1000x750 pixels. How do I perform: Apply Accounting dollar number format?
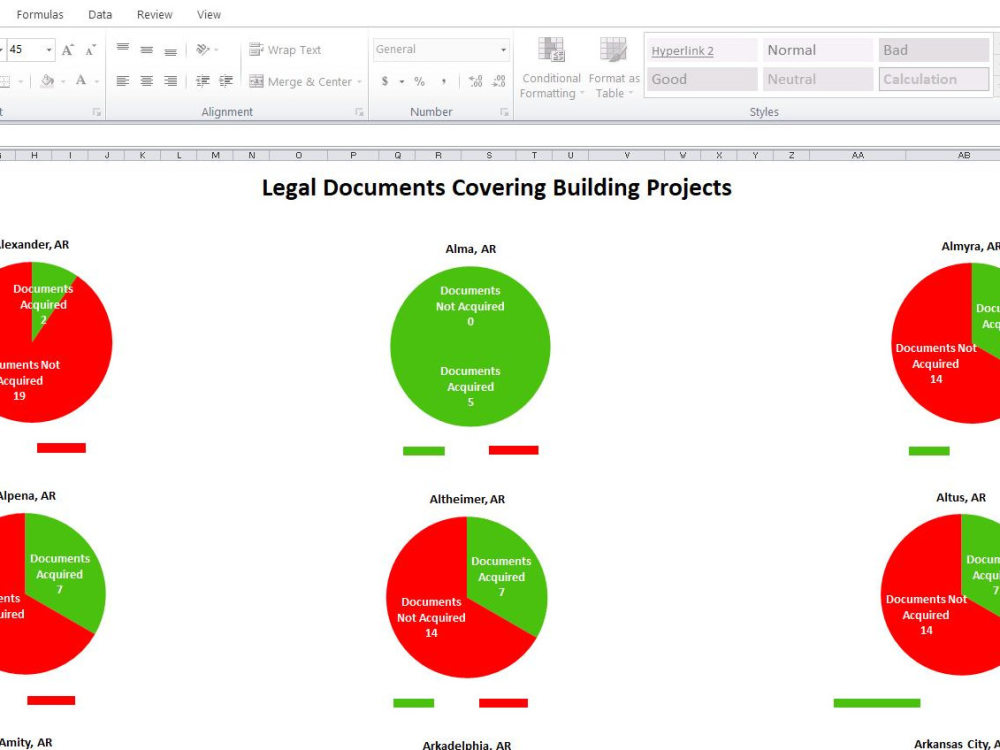[385, 81]
